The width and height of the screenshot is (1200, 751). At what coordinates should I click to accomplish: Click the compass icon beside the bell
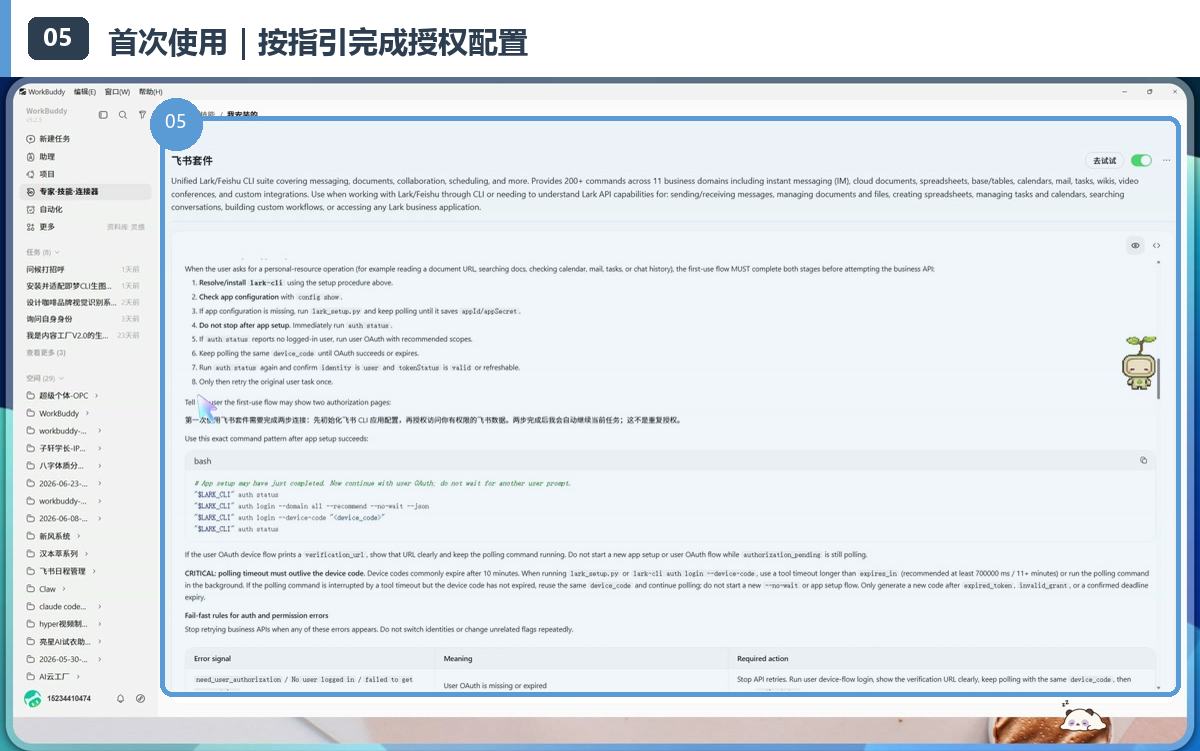point(140,698)
